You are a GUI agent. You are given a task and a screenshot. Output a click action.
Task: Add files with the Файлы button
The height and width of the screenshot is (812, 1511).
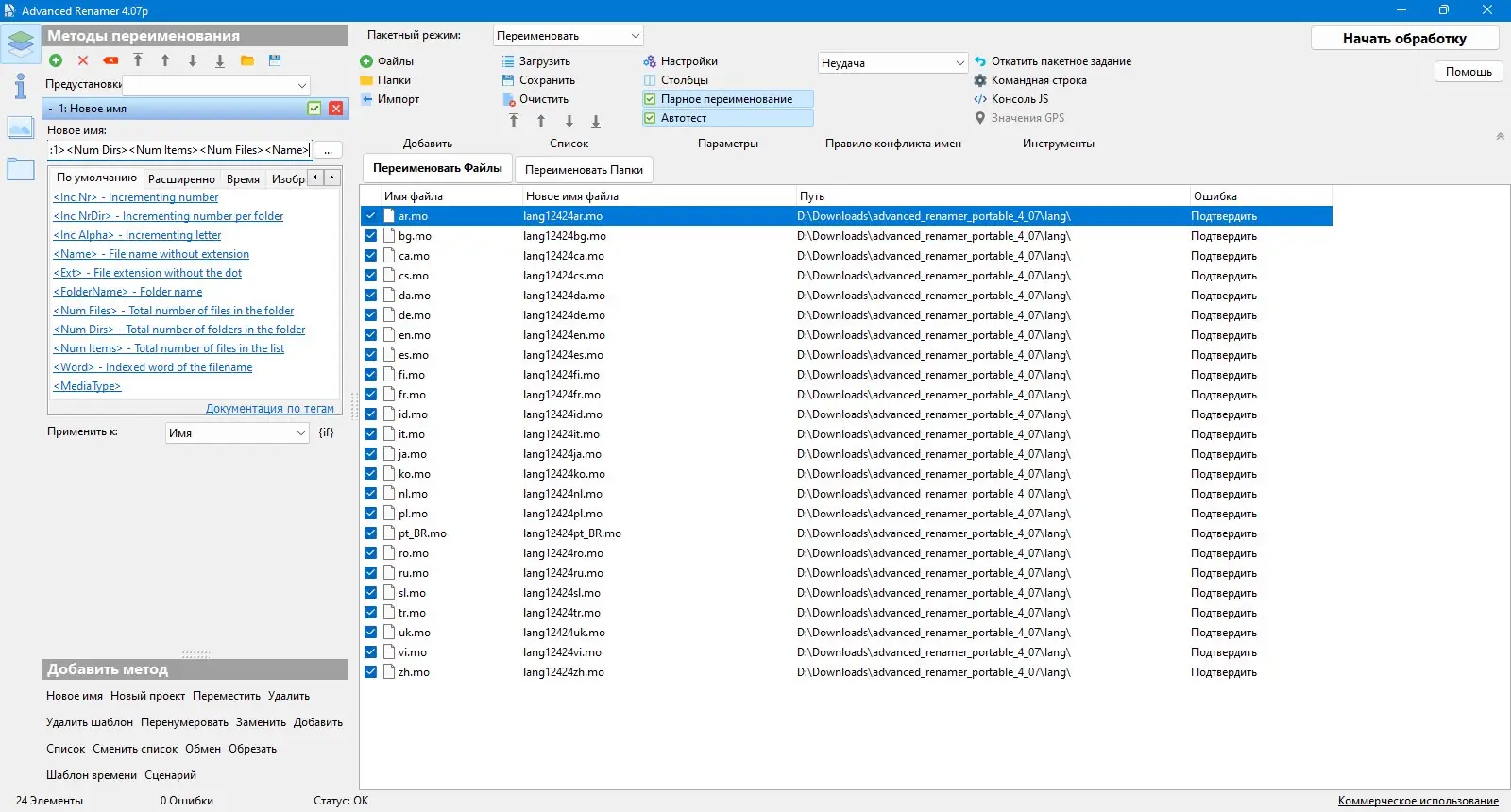click(x=387, y=61)
